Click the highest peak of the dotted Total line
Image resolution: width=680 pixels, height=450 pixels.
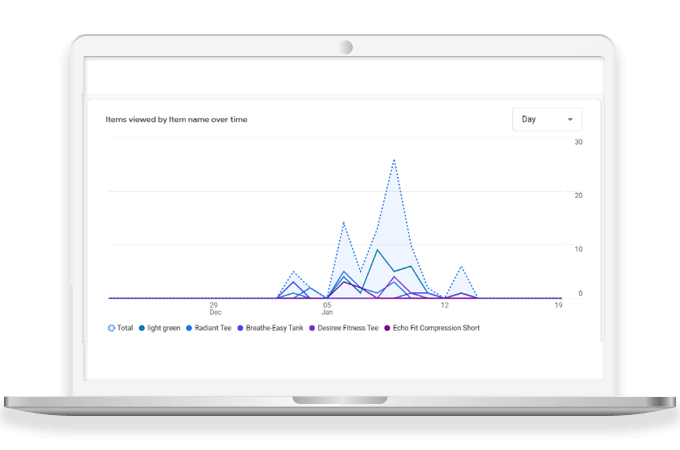394,160
